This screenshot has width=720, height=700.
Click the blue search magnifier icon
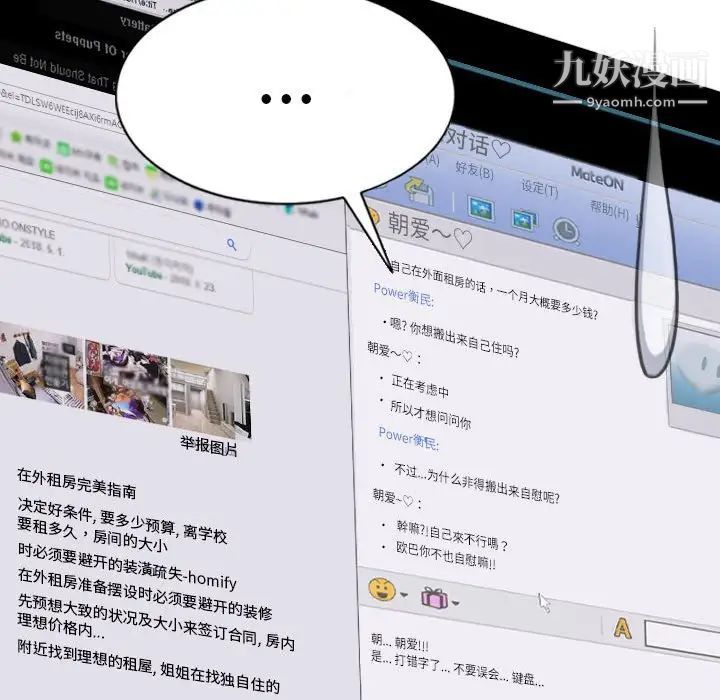pos(232,244)
